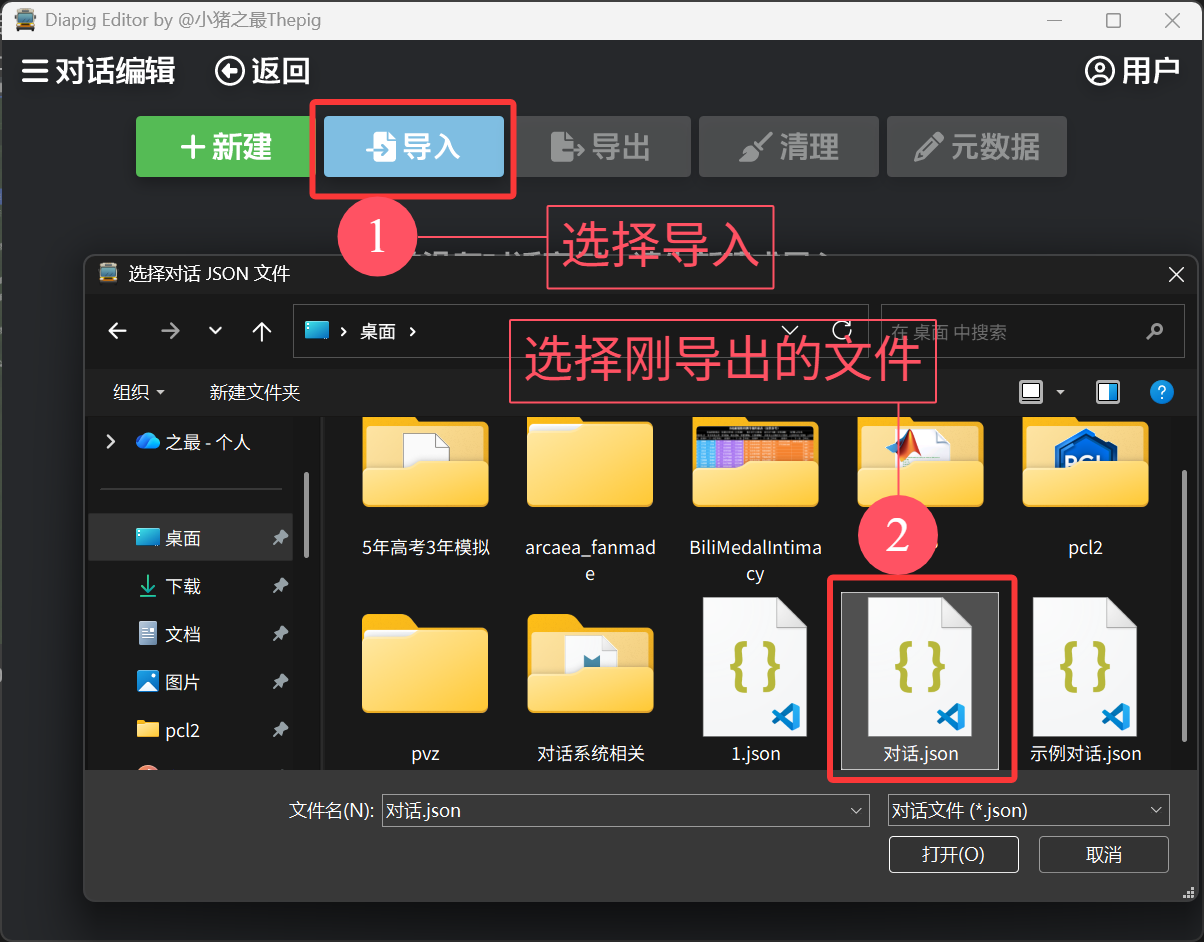Image resolution: width=1204 pixels, height=942 pixels.
Task: Go back in file dialog navigation
Action: click(x=117, y=331)
